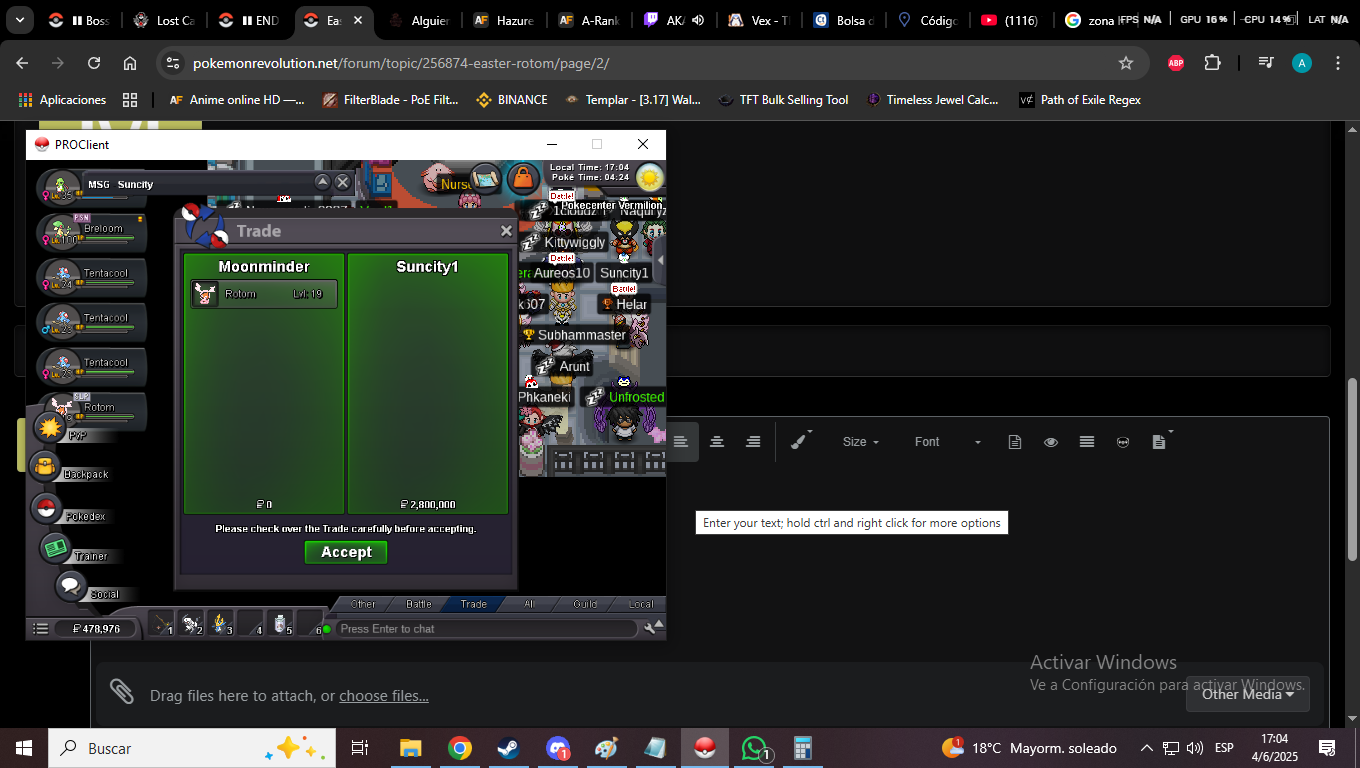Open the PvP menu icon
This screenshot has width=1360, height=768.
pos(49,427)
